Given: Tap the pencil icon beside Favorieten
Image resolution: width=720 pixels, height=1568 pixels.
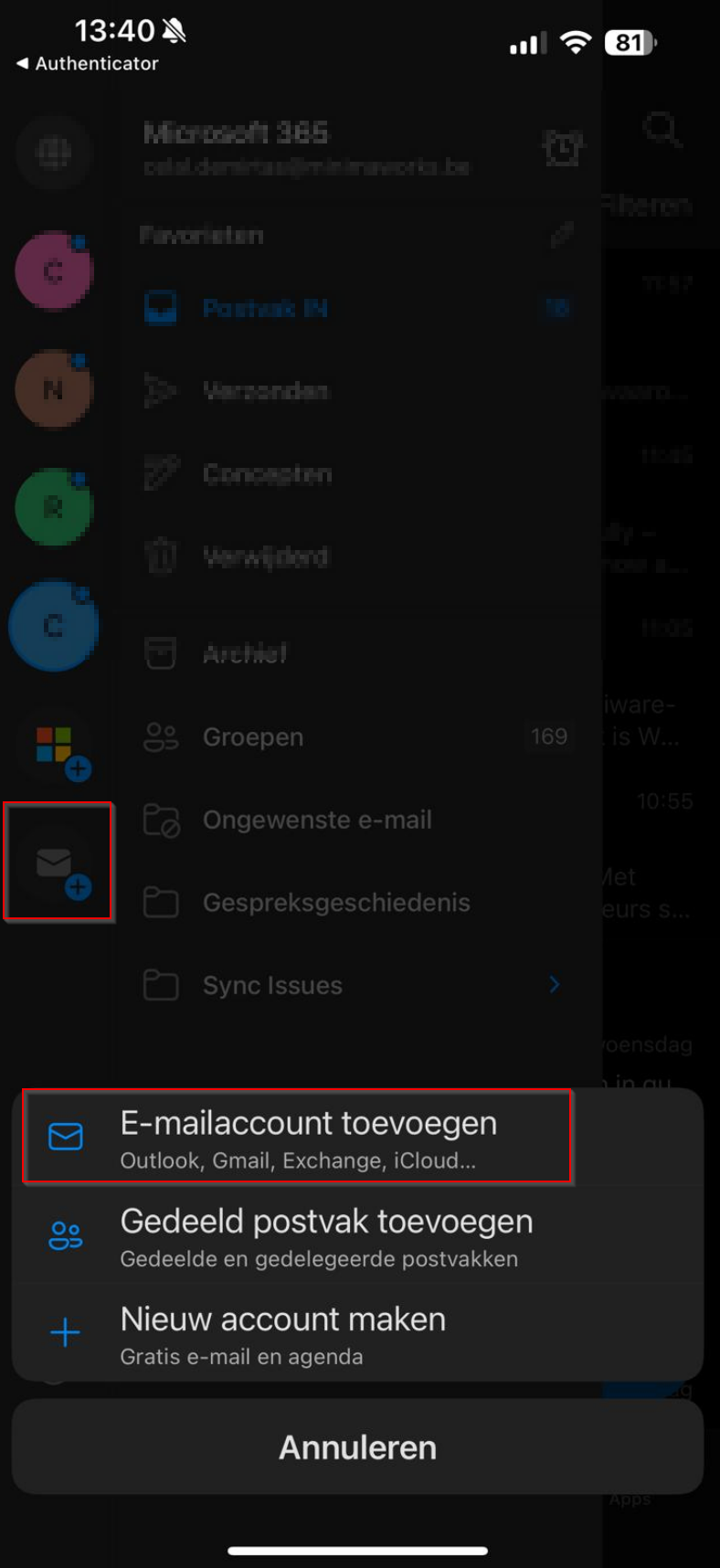Looking at the screenshot, I should point(562,235).
